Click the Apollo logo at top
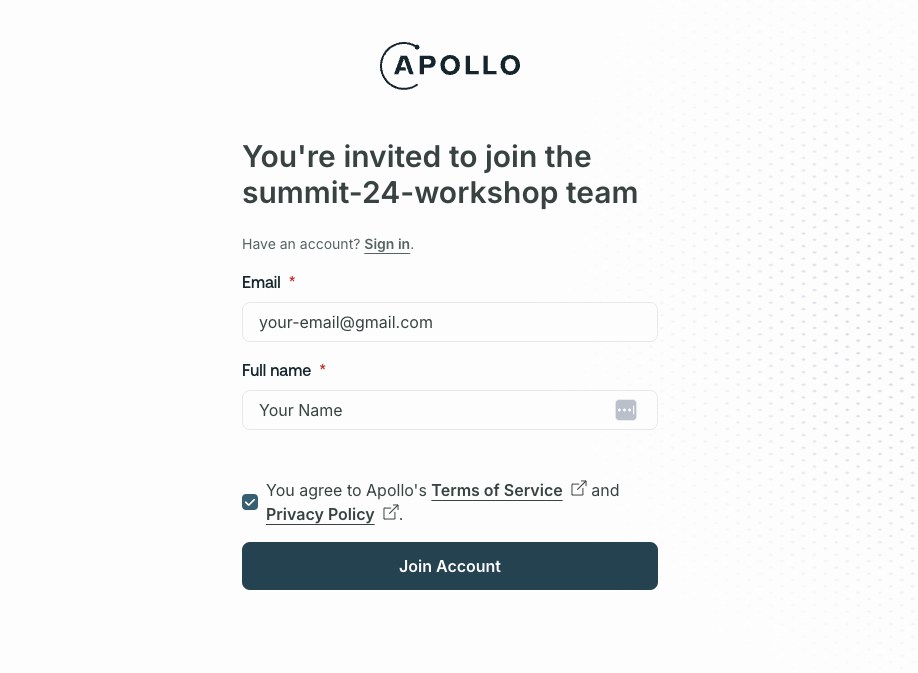The width and height of the screenshot is (918, 673). click(450, 66)
